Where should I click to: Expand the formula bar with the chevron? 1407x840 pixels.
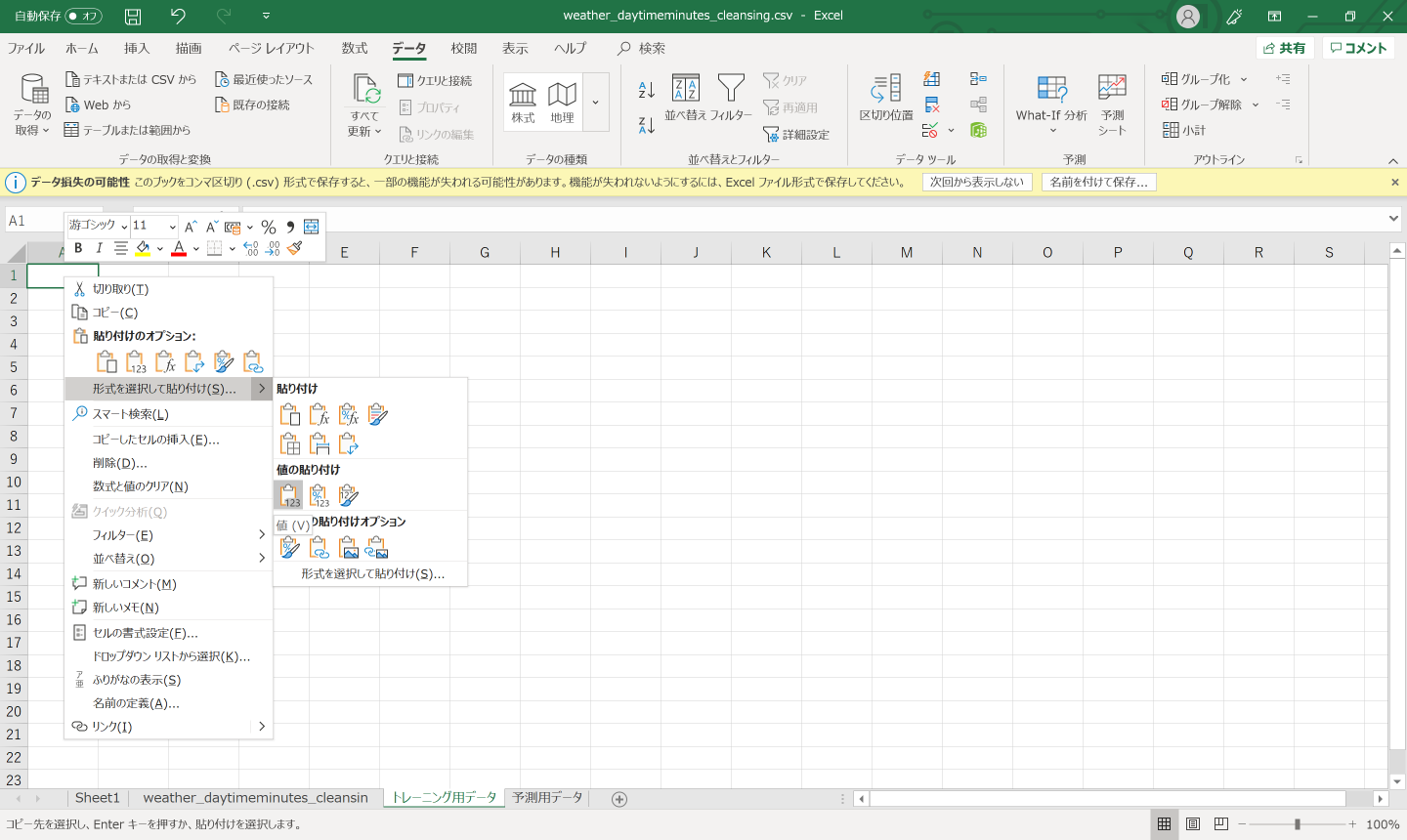1394,220
